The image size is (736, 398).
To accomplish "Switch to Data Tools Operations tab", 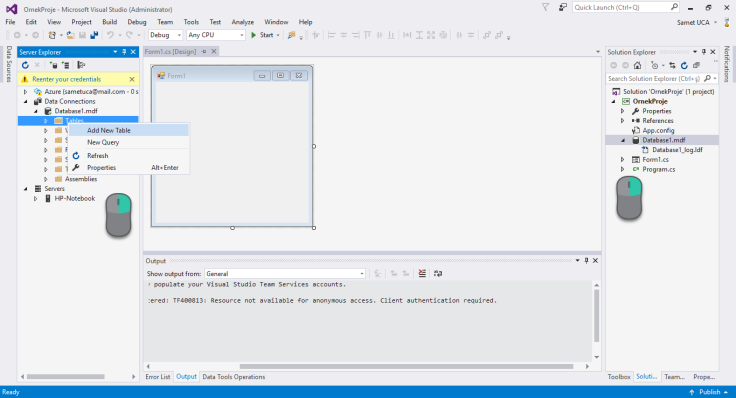I will [234, 377].
